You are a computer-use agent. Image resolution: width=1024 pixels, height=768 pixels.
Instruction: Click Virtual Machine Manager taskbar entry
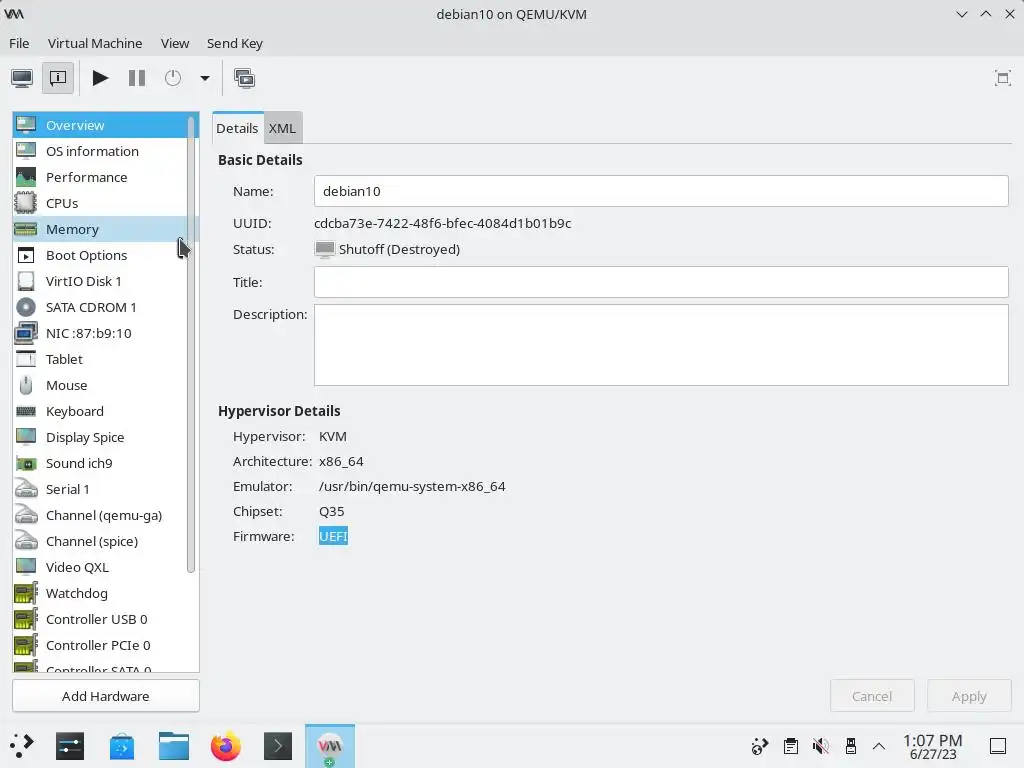(x=330, y=746)
